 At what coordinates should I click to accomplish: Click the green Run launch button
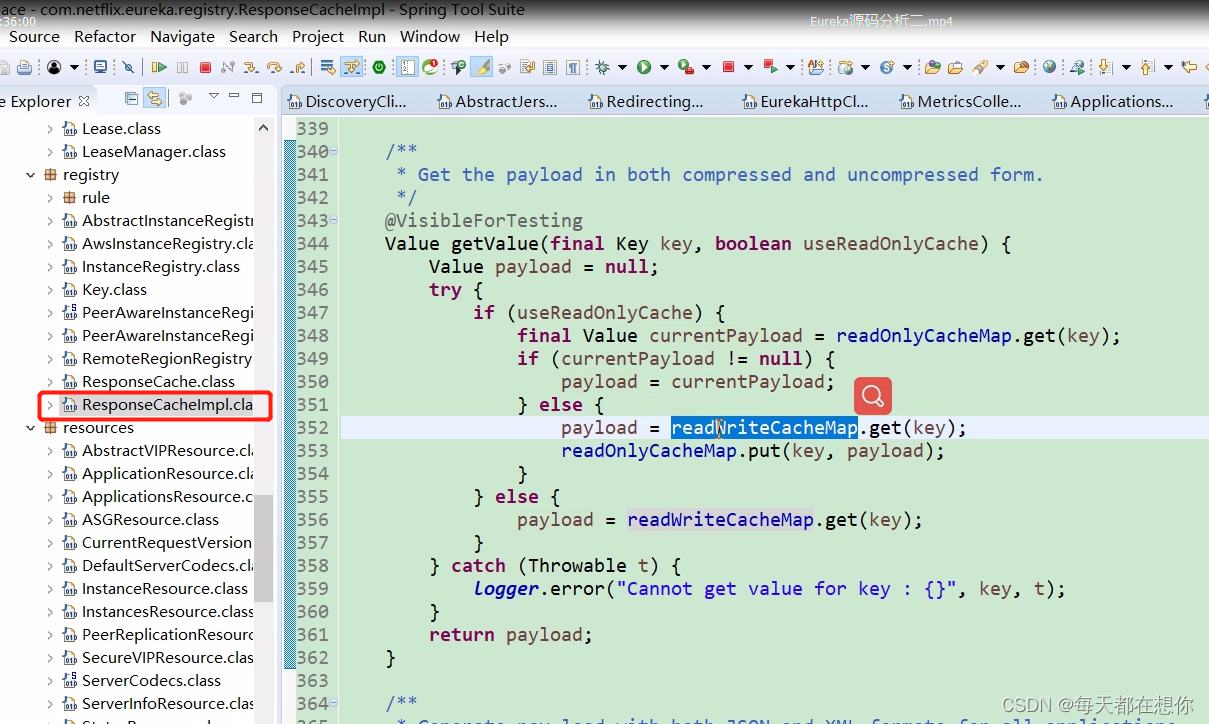(644, 67)
